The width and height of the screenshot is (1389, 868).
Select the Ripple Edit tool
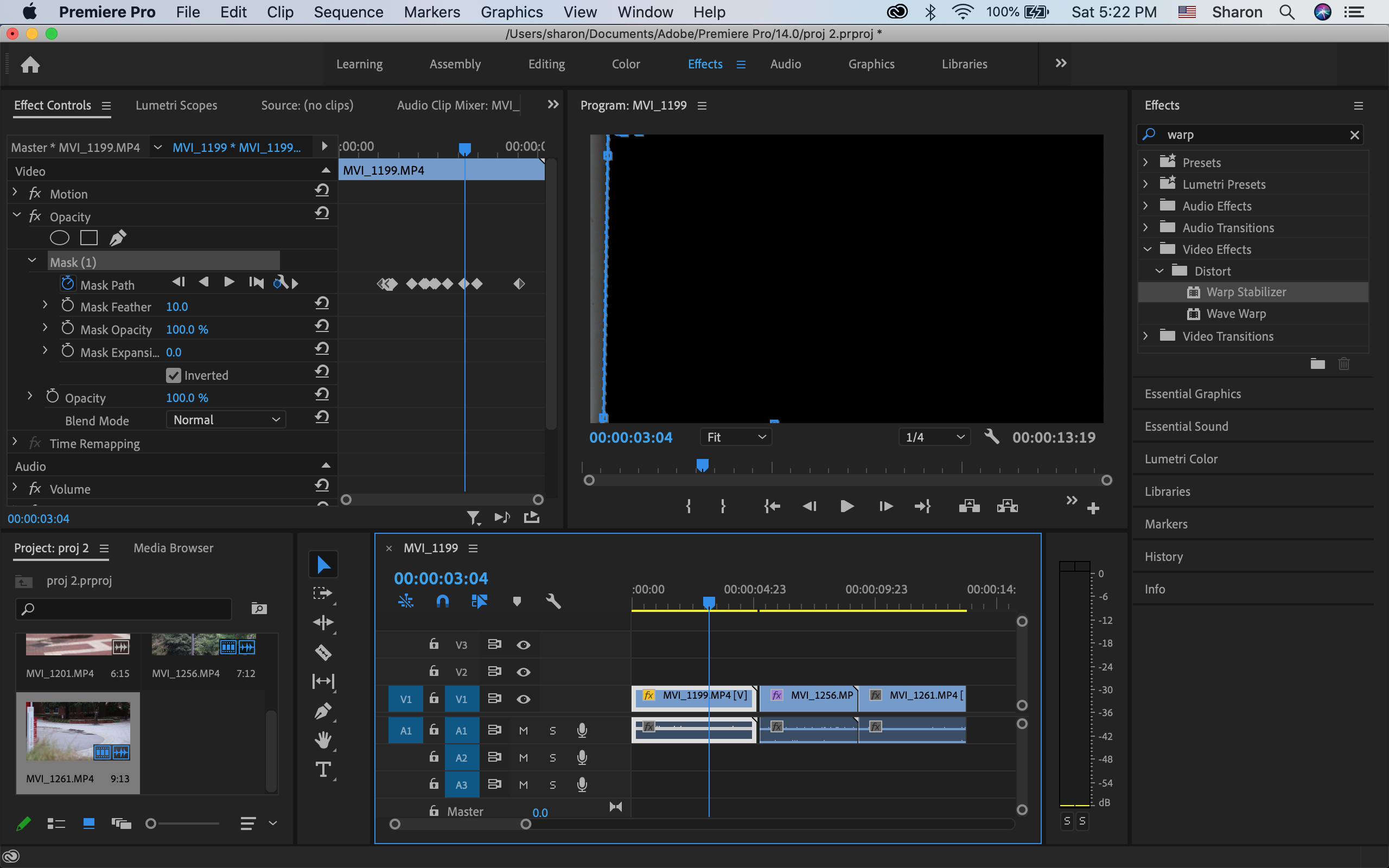pyautogui.click(x=323, y=623)
